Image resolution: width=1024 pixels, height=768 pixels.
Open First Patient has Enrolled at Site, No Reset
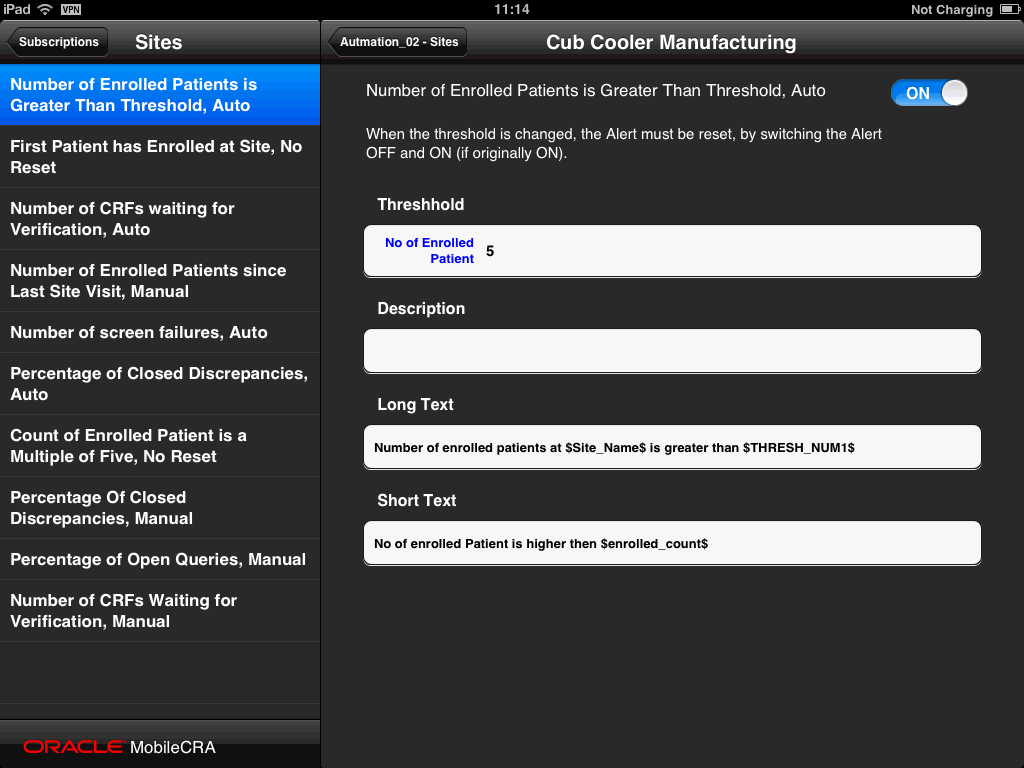160,157
